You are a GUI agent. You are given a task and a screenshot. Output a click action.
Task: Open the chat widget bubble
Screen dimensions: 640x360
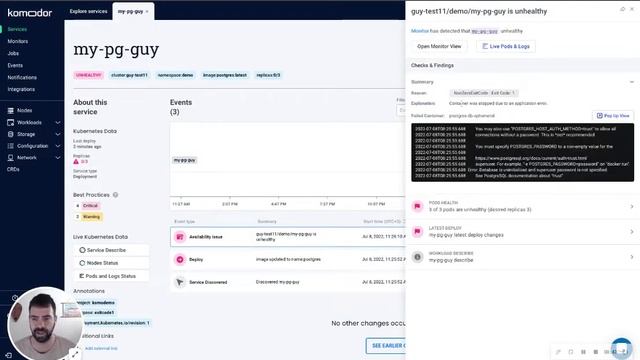[621, 349]
